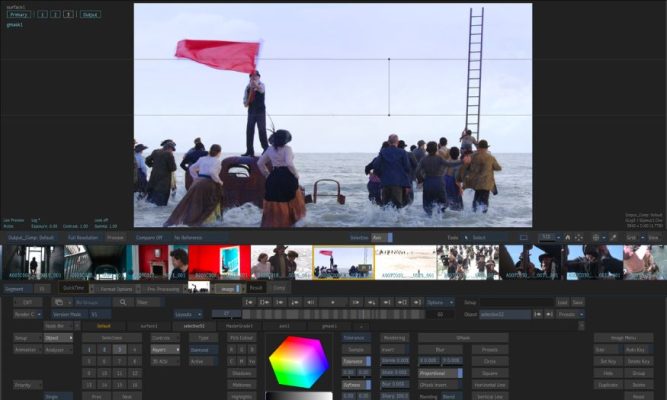Click the previous object arrow icon
The height and width of the screenshot is (400, 667).
[537, 313]
